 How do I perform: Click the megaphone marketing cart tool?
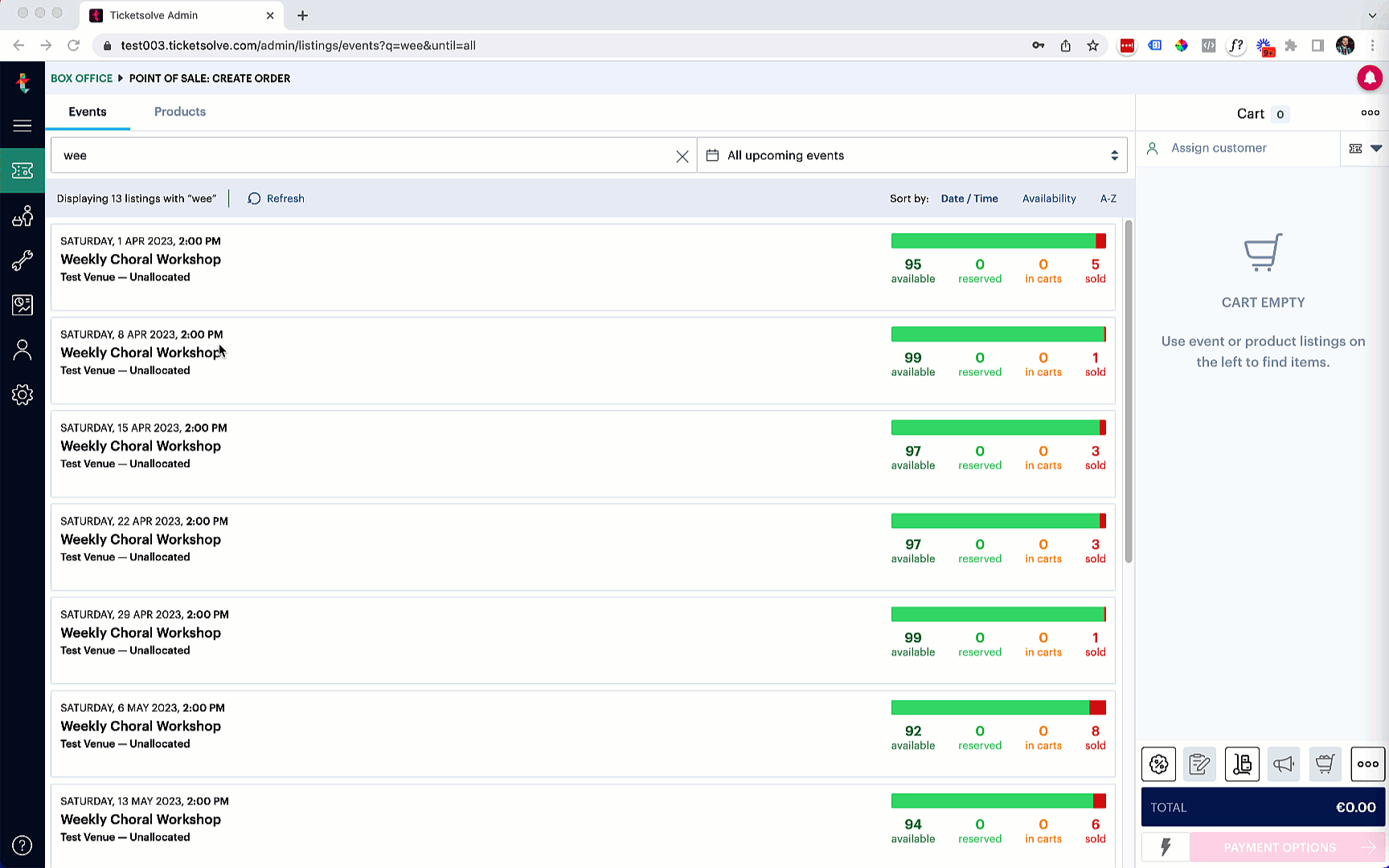pyautogui.click(x=1284, y=764)
